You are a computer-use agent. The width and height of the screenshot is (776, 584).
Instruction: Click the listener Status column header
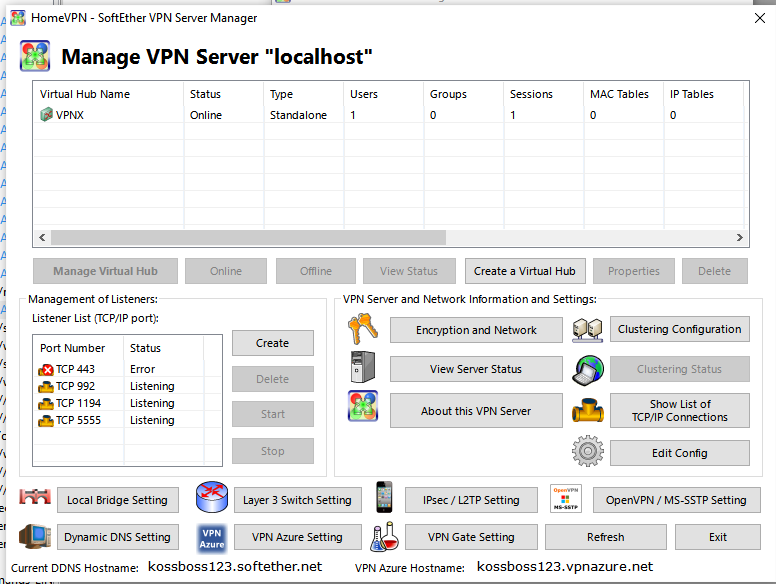(x=163, y=348)
